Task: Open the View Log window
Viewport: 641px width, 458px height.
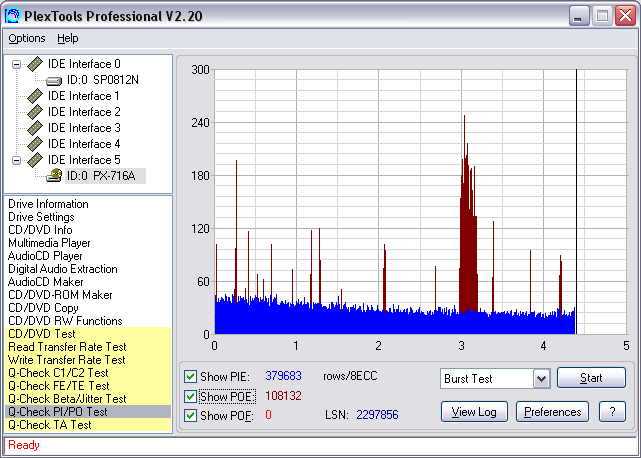Action: [x=474, y=411]
